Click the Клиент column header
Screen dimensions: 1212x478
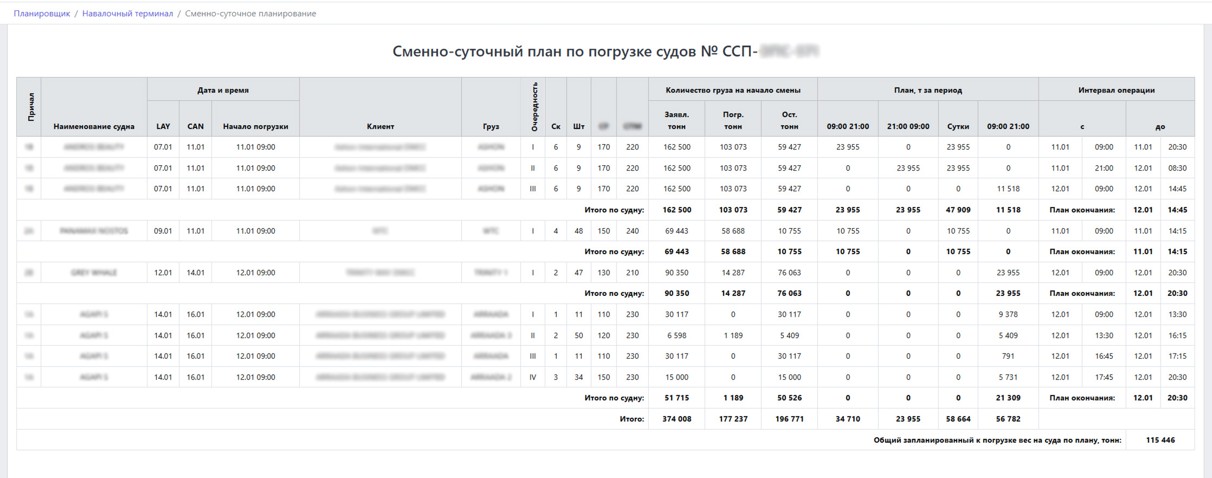click(x=380, y=127)
